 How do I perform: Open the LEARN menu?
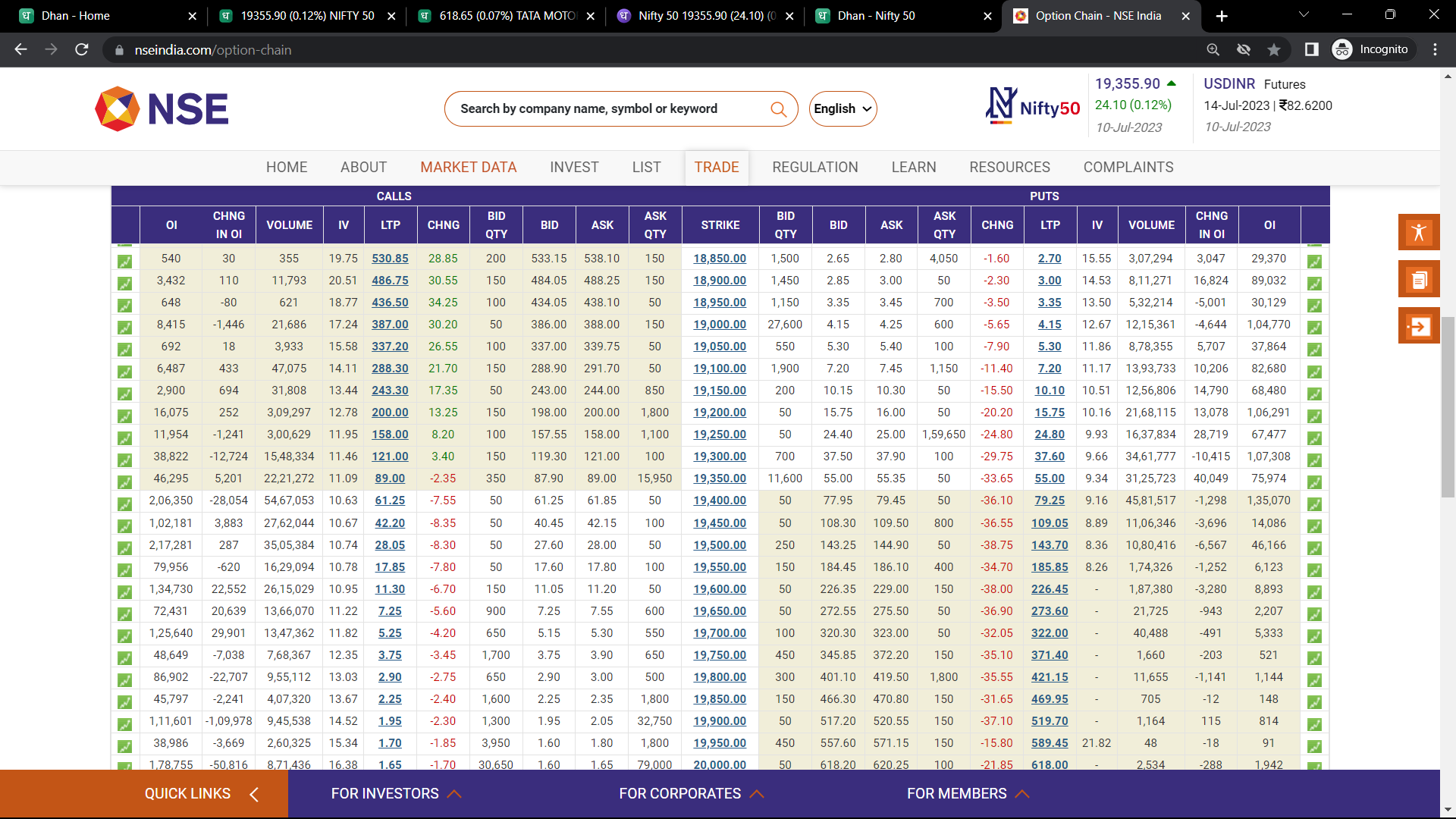pos(914,168)
